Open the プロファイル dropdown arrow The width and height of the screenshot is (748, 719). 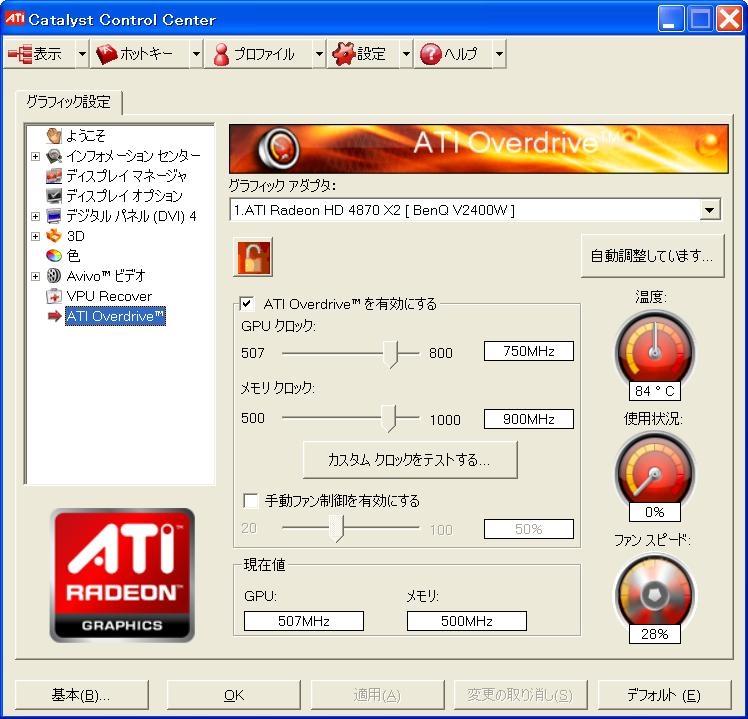click(x=319, y=54)
